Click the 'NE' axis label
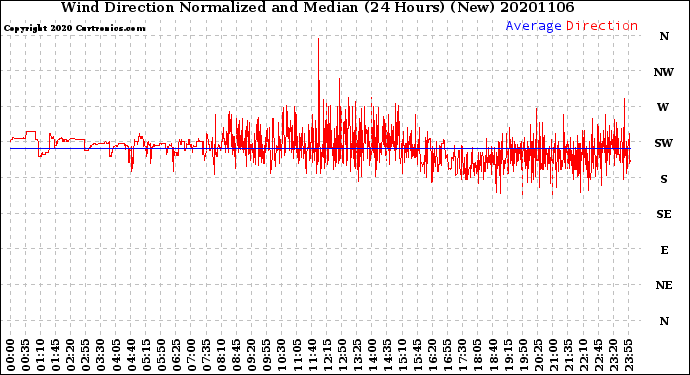 pos(664,286)
